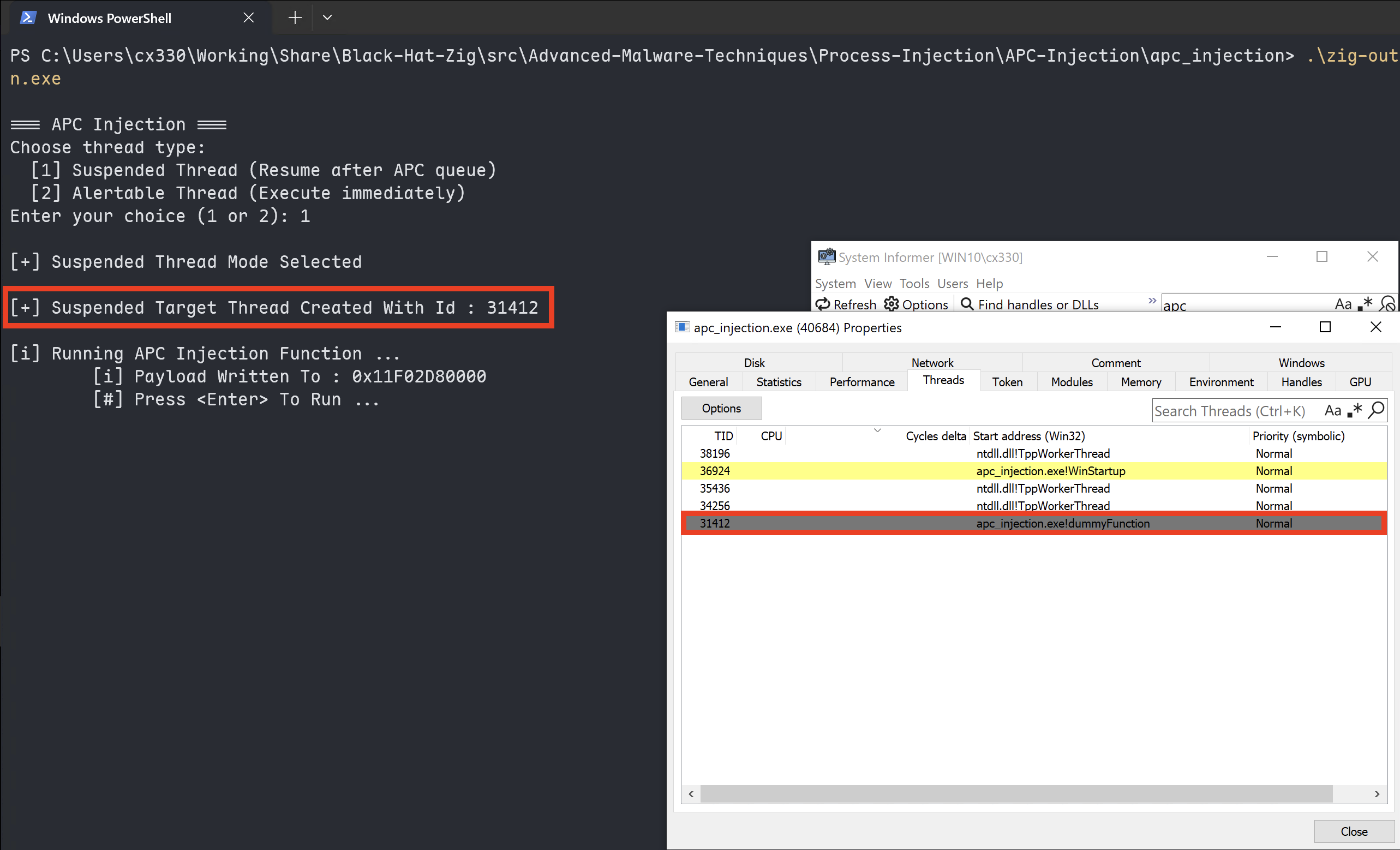Click Find handles or DLLs magnifier
This screenshot has height=850, width=1400.
coord(966,304)
